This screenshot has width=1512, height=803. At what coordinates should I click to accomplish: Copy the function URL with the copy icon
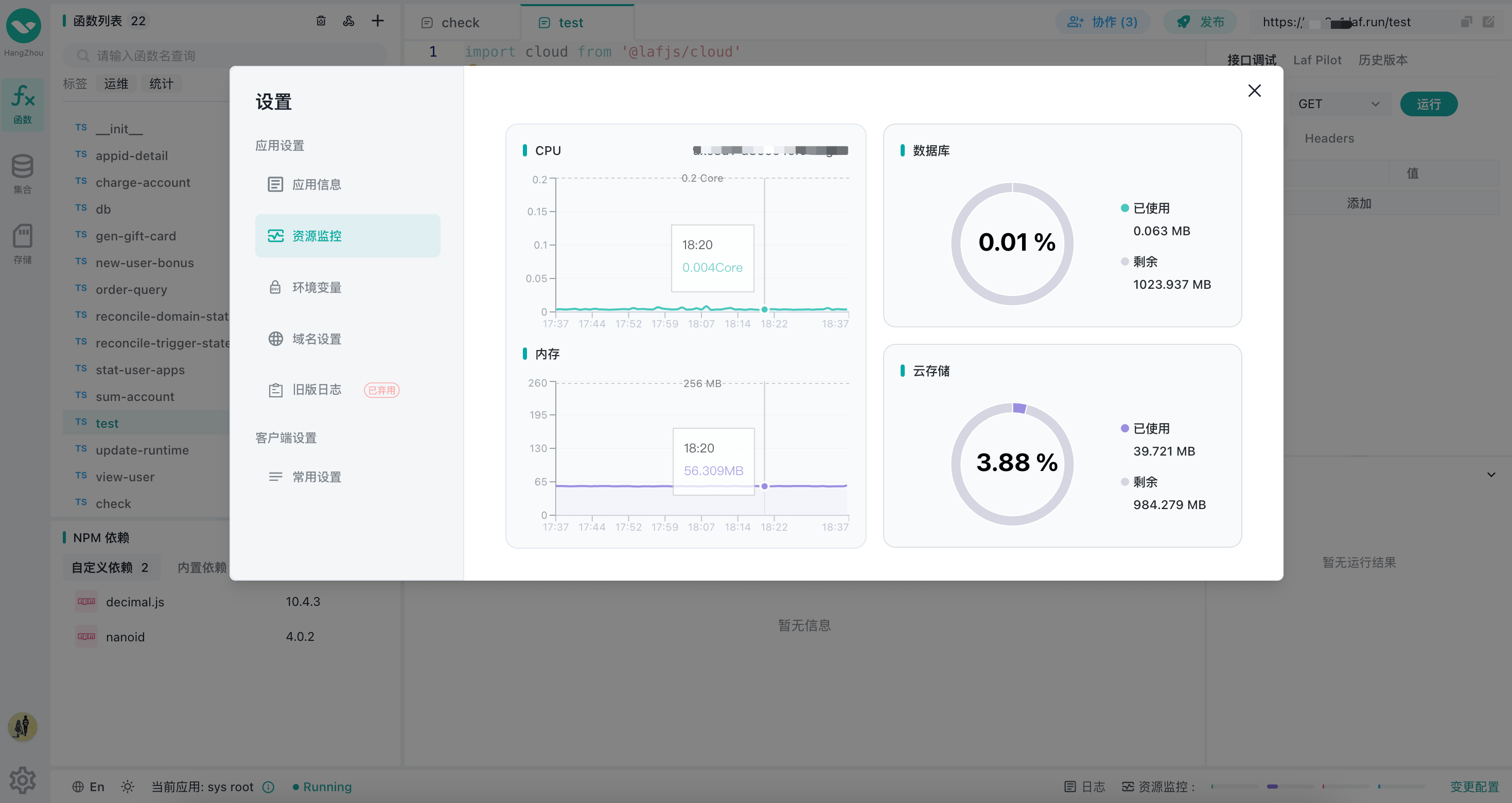tap(1466, 22)
